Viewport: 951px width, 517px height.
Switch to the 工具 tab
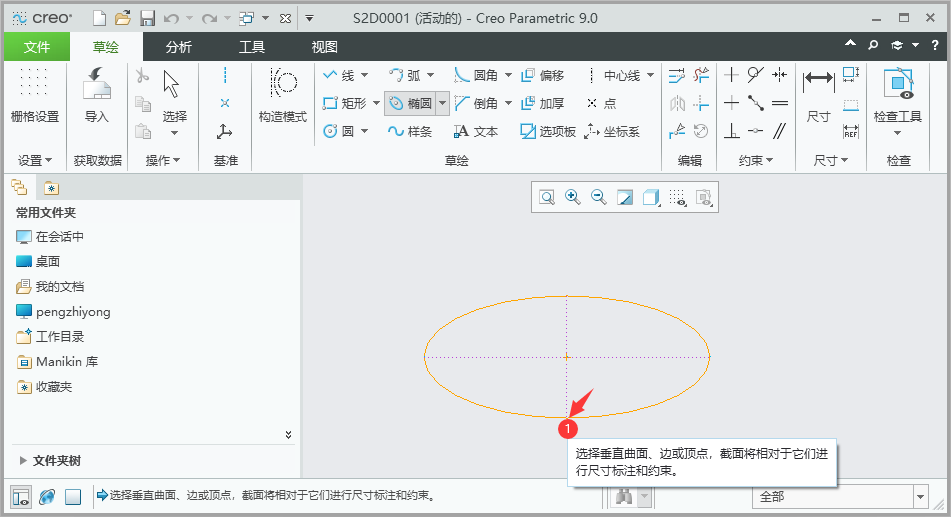tap(252, 47)
